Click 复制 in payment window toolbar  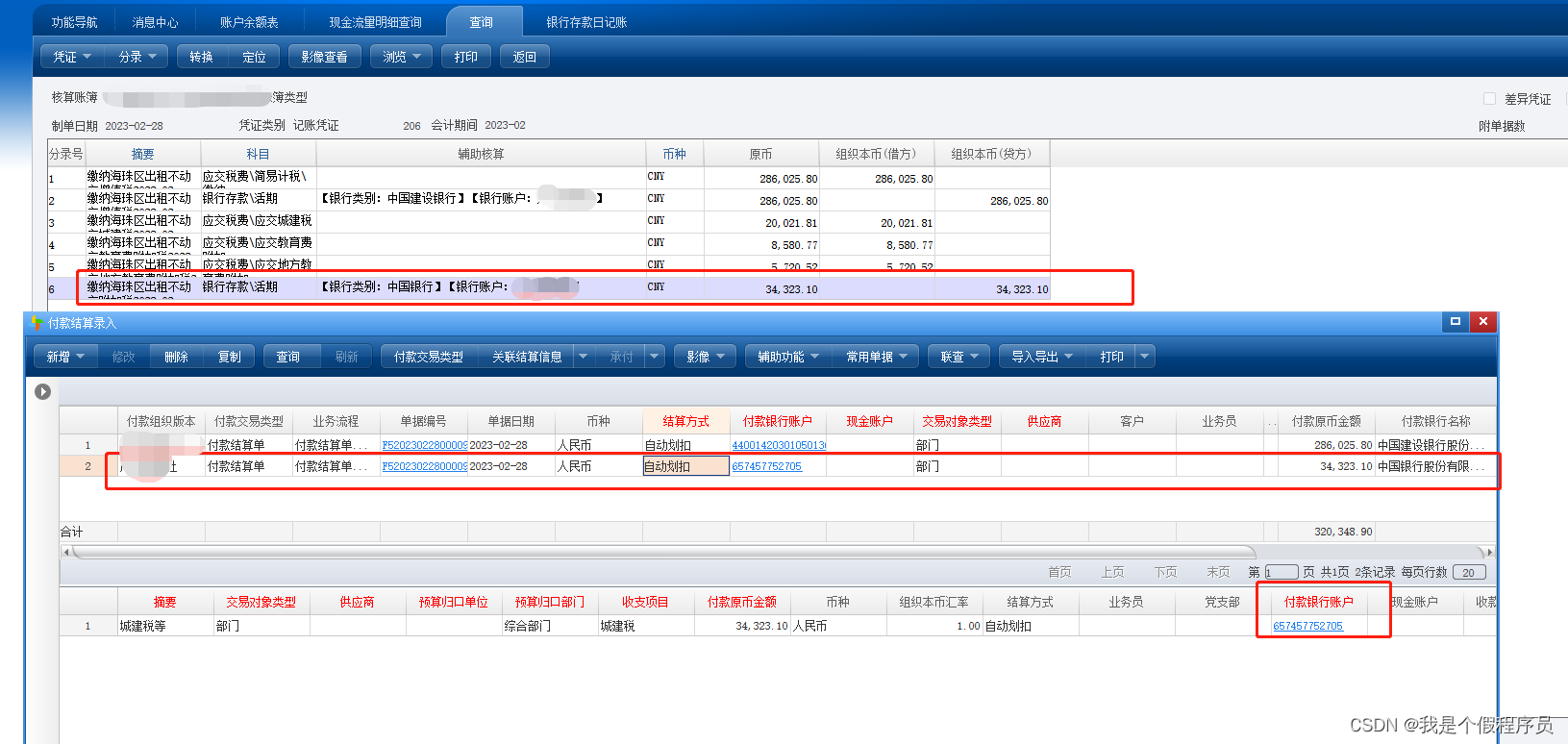tap(229, 357)
